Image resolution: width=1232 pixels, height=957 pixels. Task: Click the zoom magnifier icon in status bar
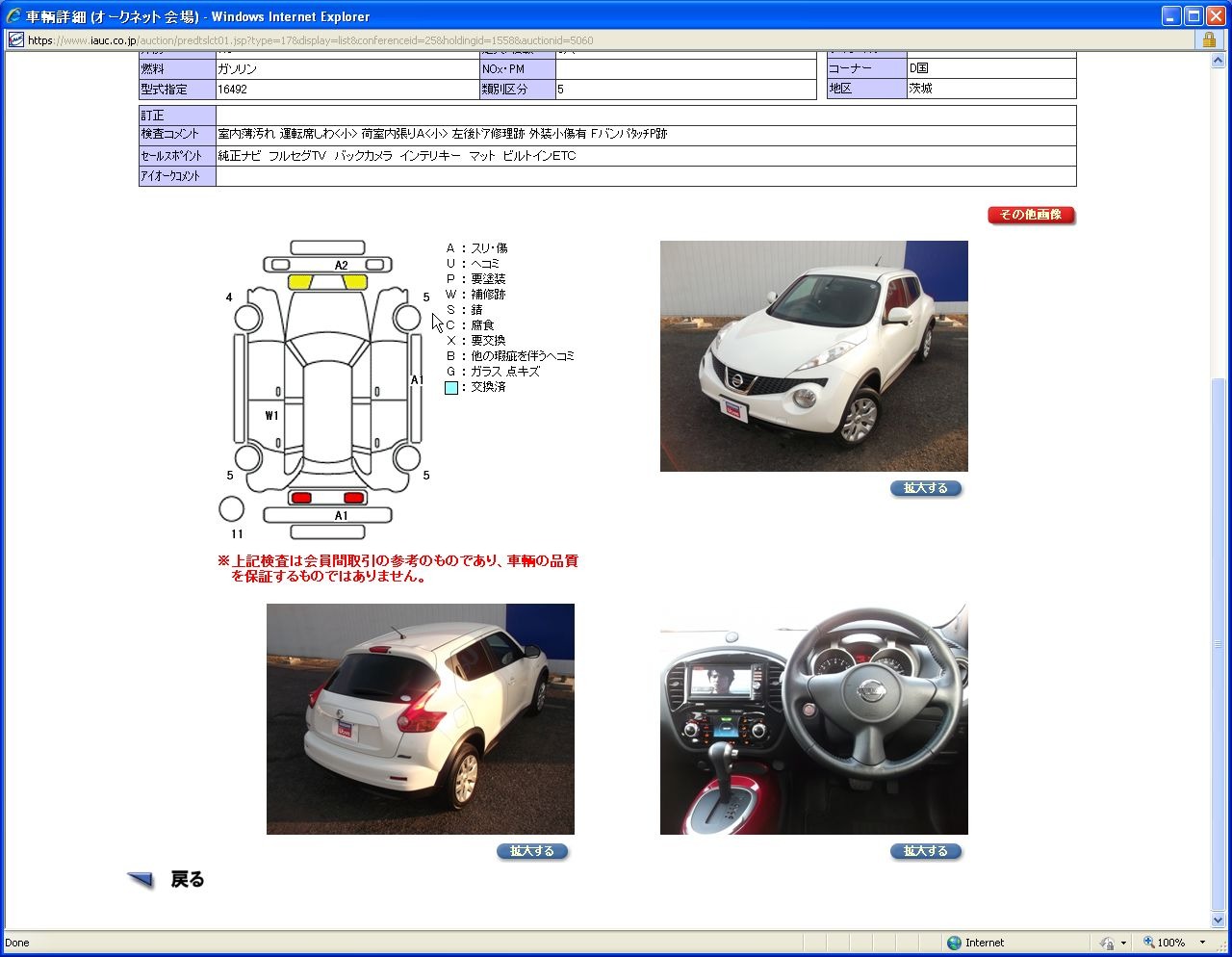1148,943
